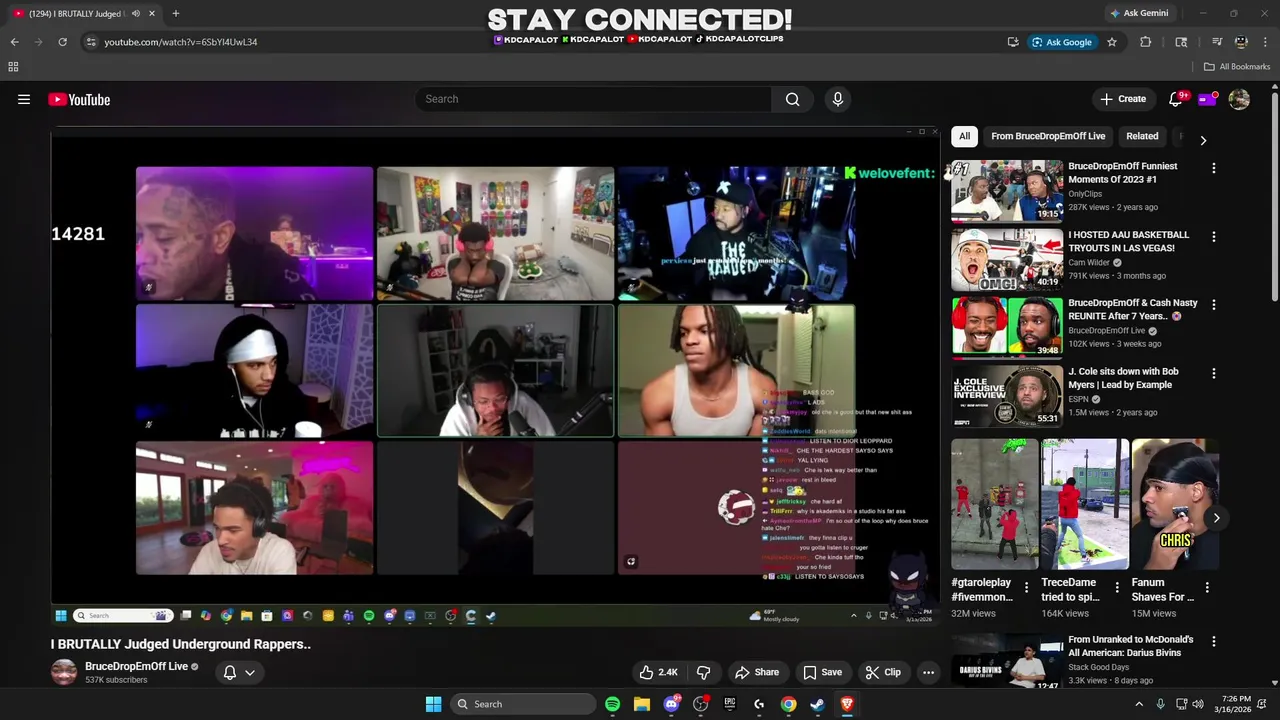Go to the YouTube home logo
Screen dimensions: 1280x720
[79, 99]
